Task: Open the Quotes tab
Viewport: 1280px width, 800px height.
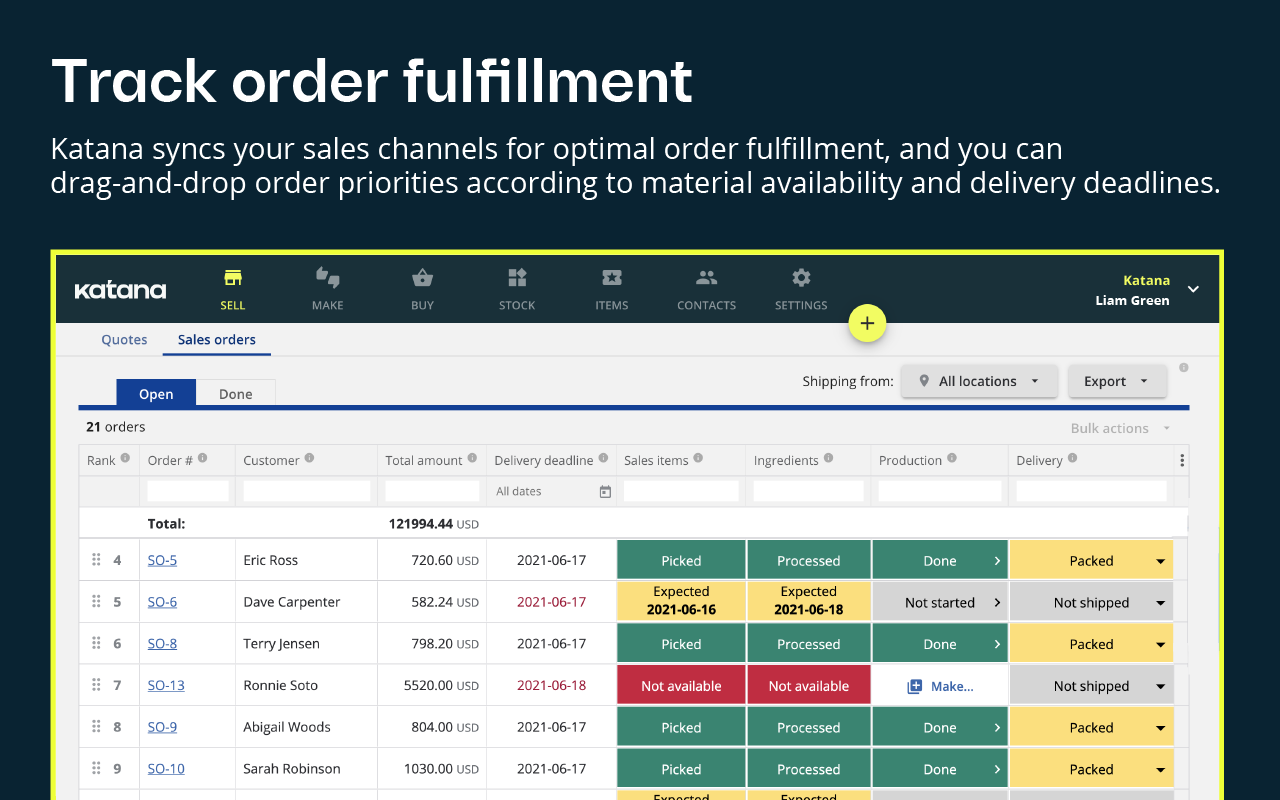Action: pos(124,340)
